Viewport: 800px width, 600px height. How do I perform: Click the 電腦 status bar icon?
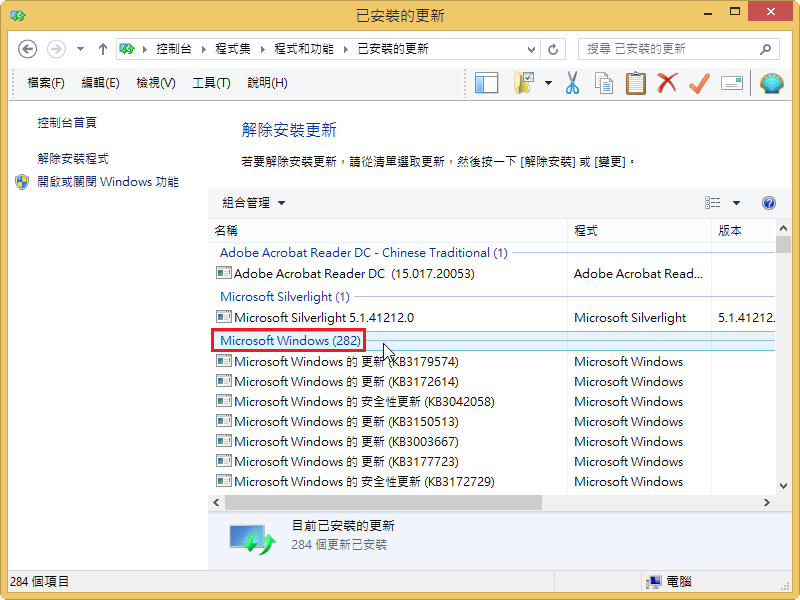[x=654, y=582]
